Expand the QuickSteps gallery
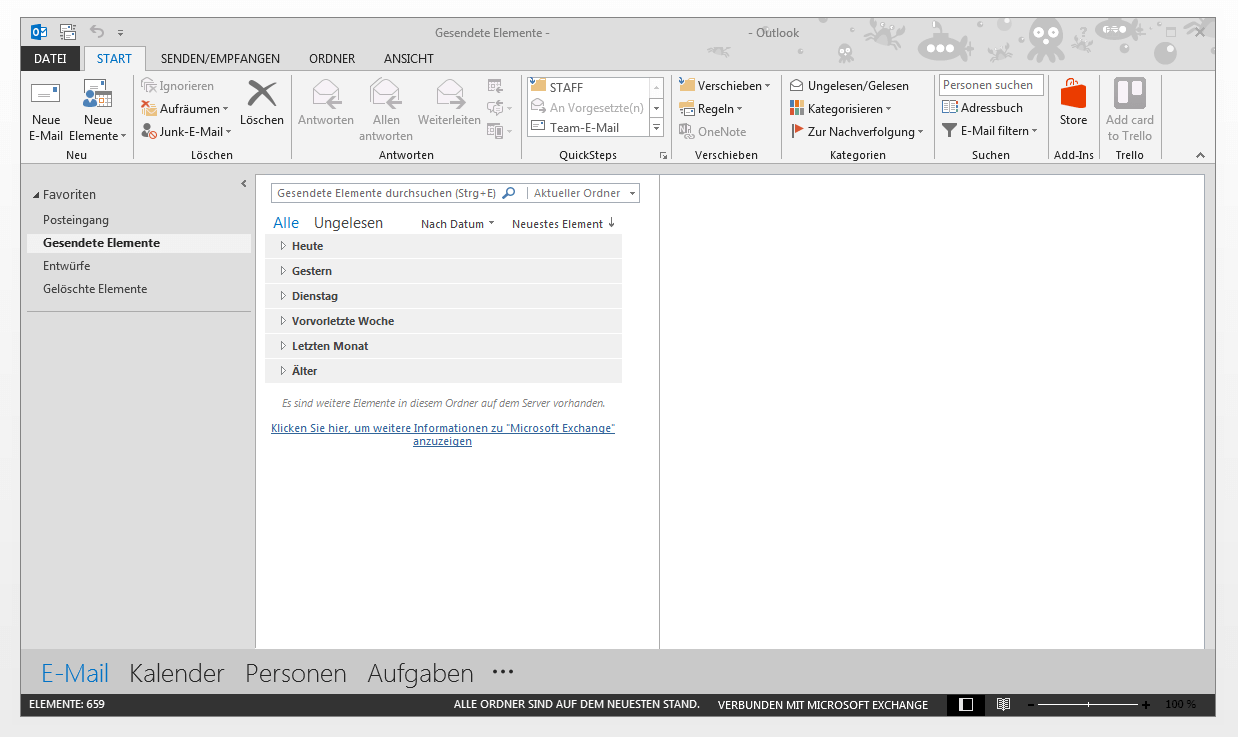 click(x=657, y=127)
